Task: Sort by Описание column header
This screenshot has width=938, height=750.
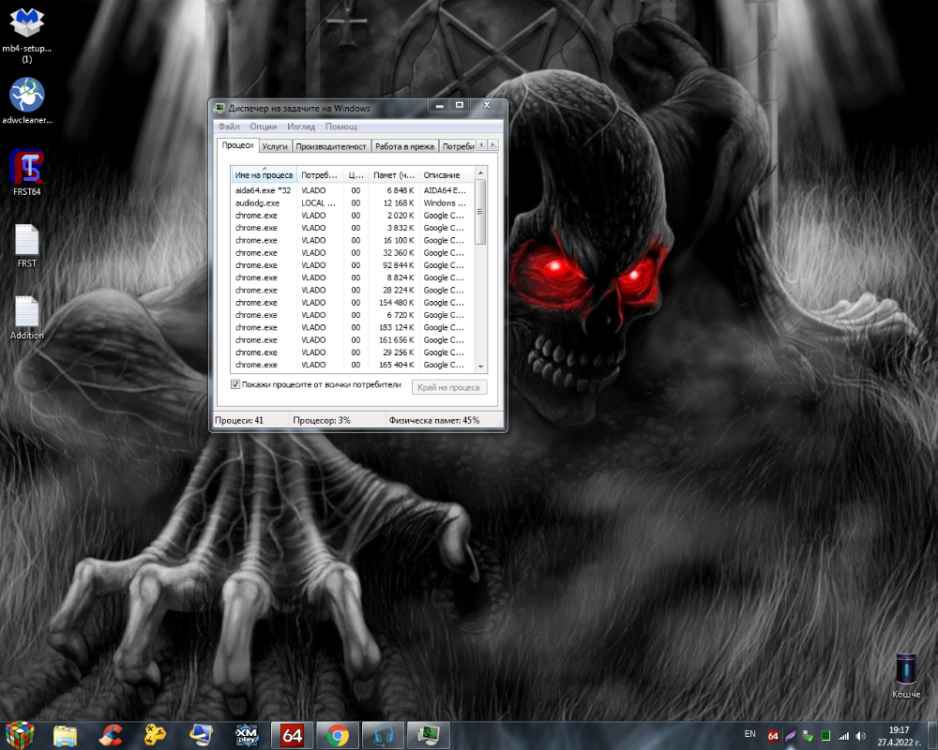Action: coord(446,175)
